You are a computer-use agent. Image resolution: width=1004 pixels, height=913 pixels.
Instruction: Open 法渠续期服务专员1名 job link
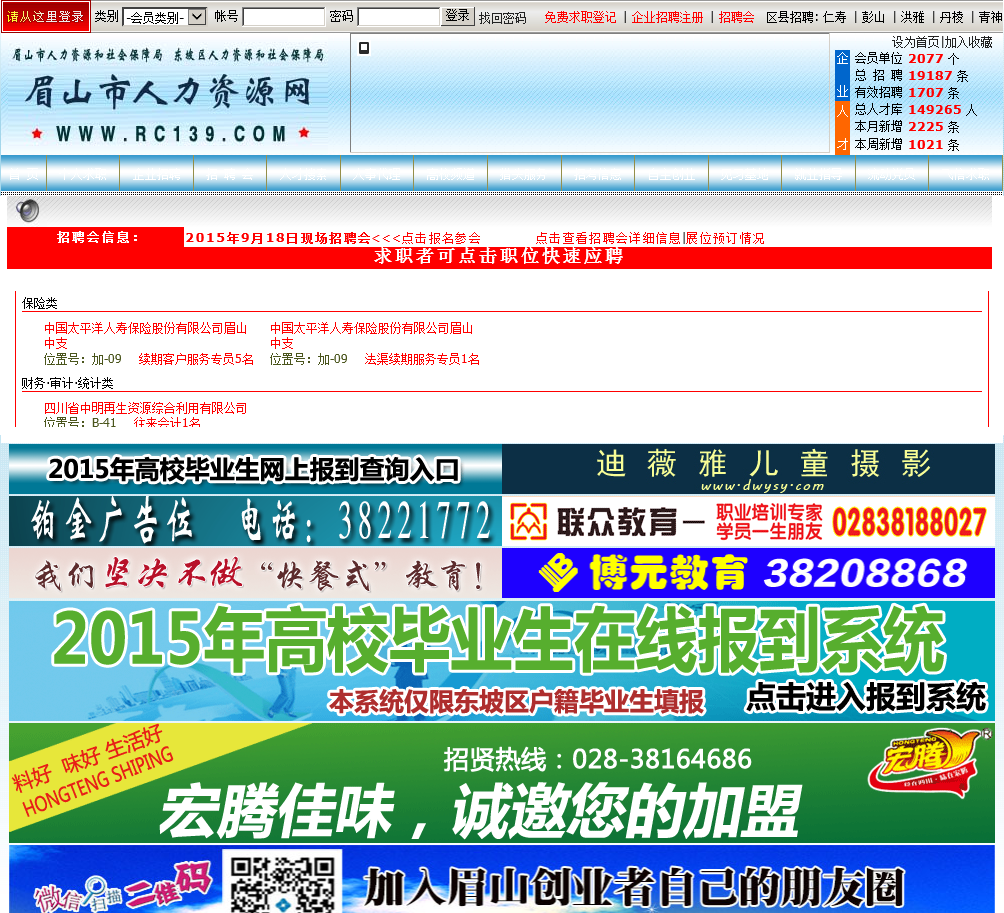(422, 359)
